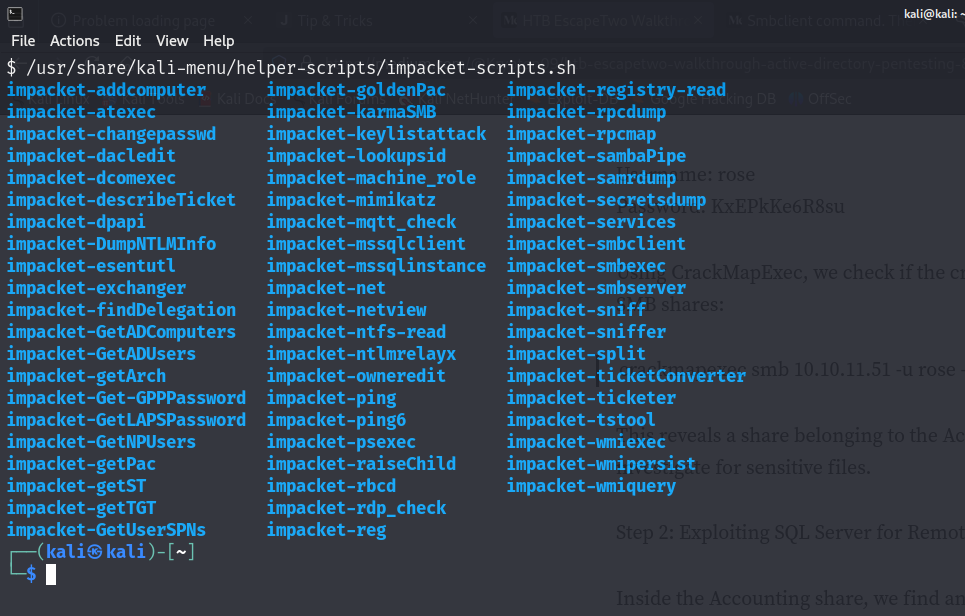Click the 'impacket-exchanger' entry
This screenshot has height=616, width=965.
point(96,288)
